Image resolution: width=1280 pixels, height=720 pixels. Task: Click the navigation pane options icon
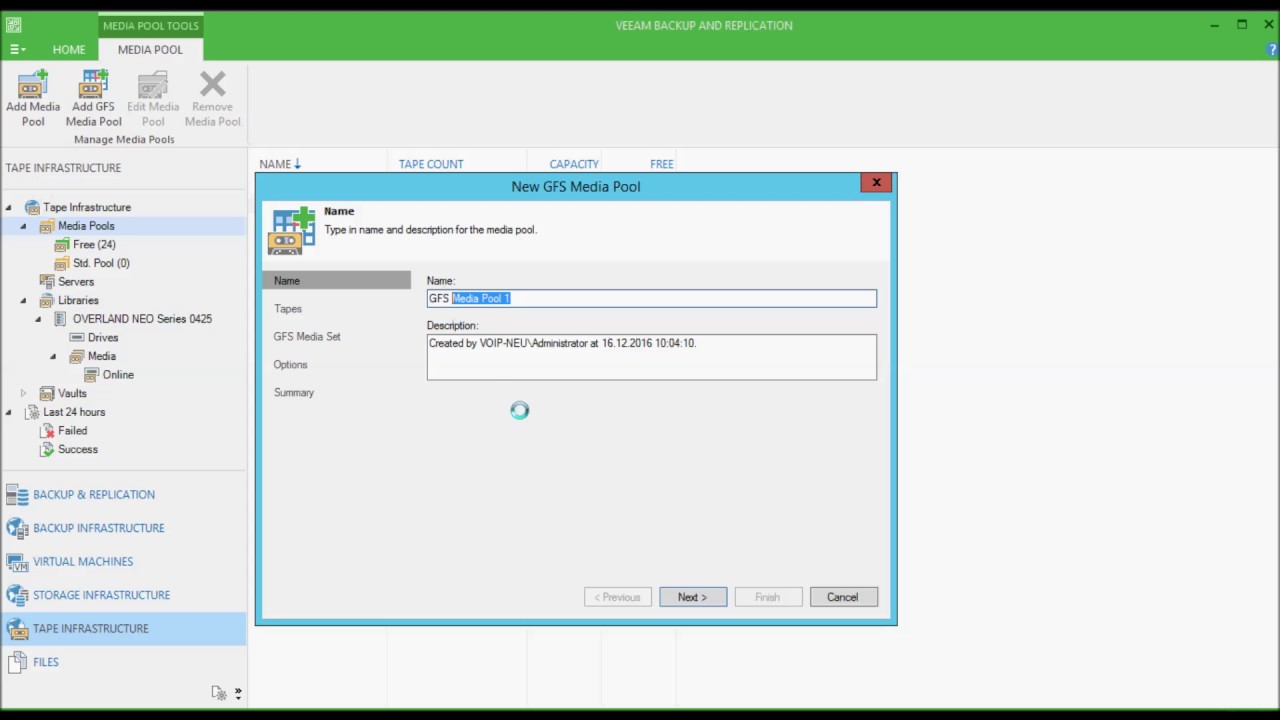[x=218, y=692]
